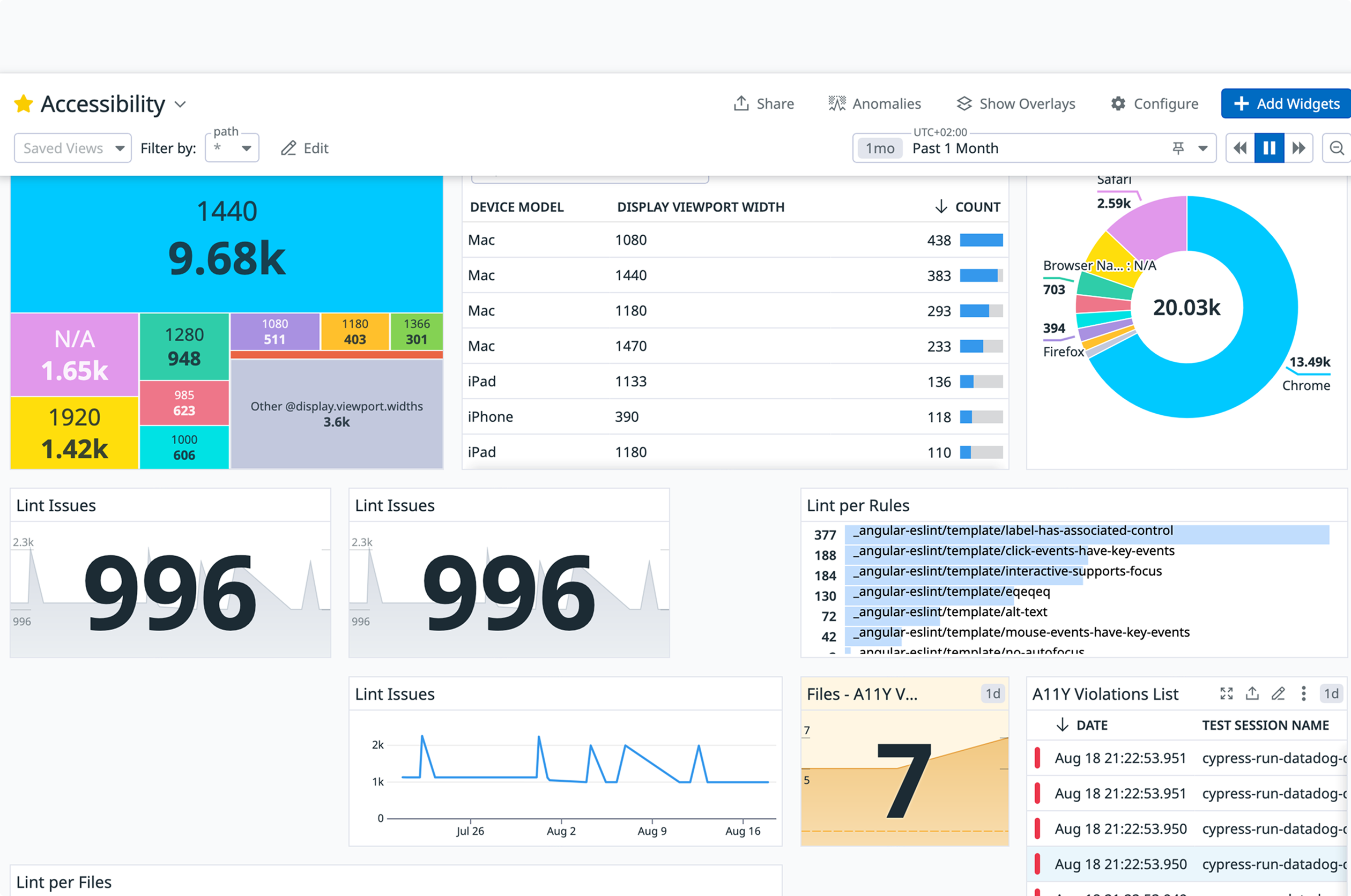
Task: Export the A11Y Violations List widget
Action: click(1252, 693)
